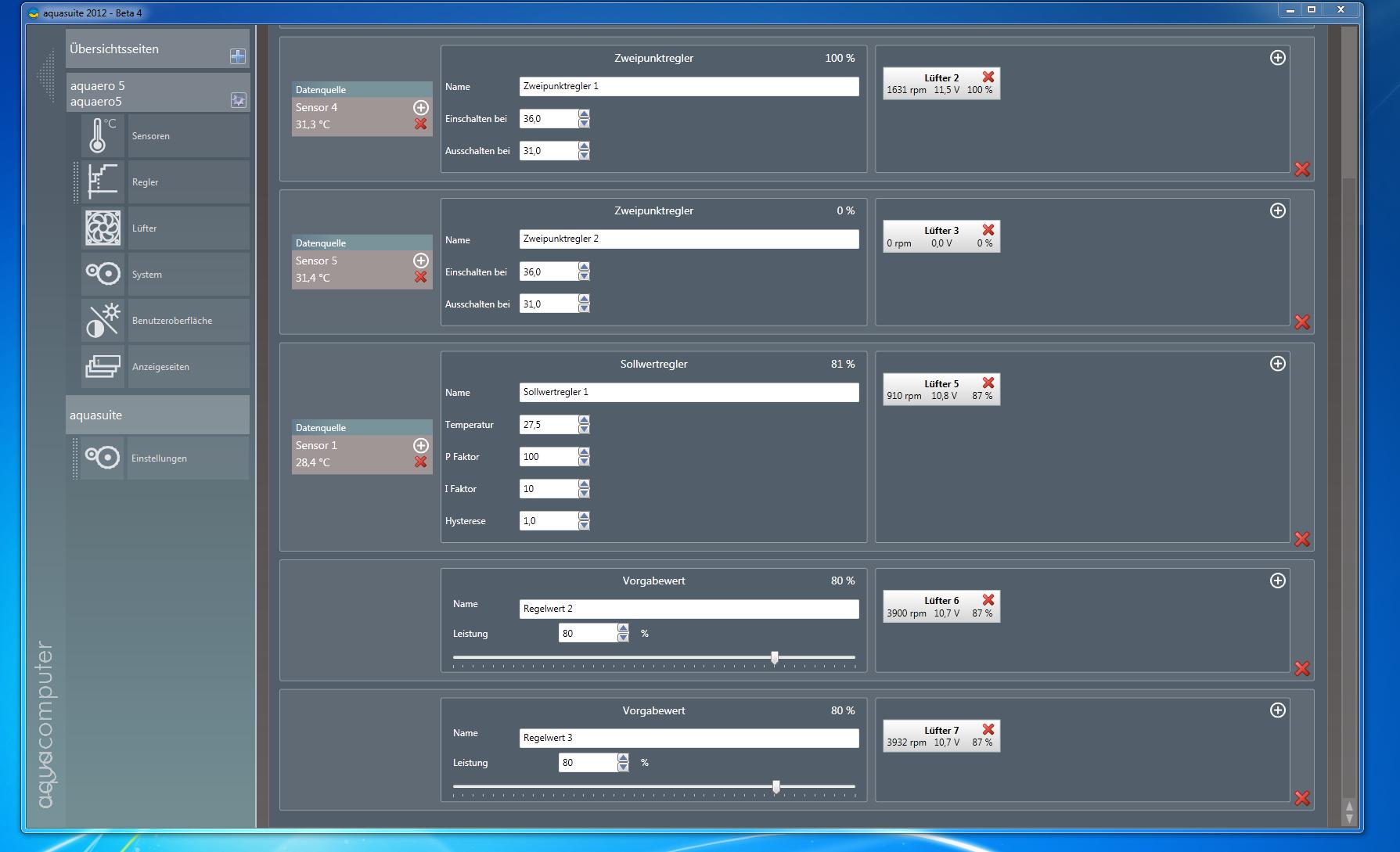The width and height of the screenshot is (1400, 852).
Task: Delete the Zweipunktregler 1 controller
Action: point(1302,169)
